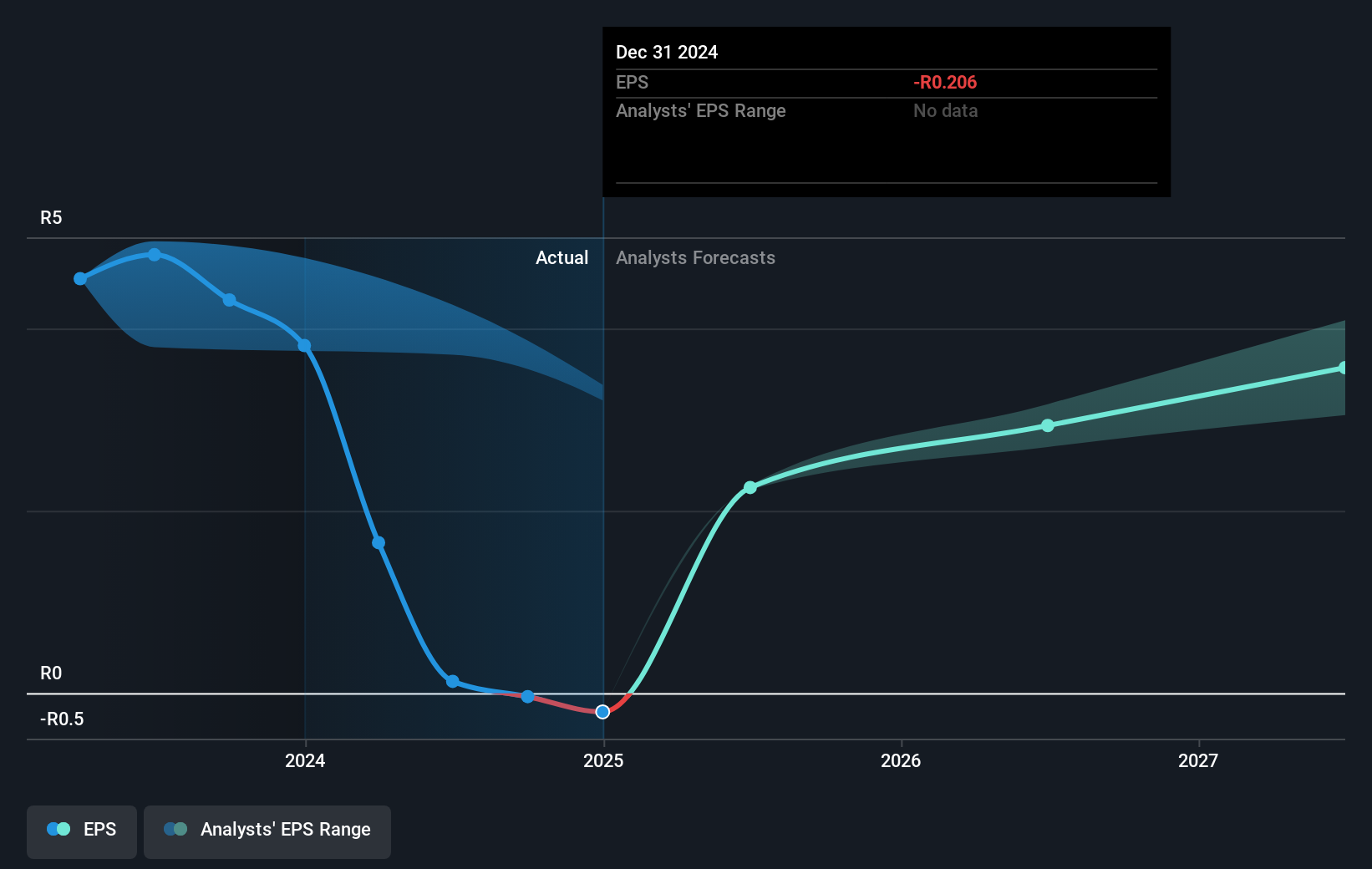Expand the Dec 31 2024 tooltip details
The image size is (1372, 869).
[667, 52]
